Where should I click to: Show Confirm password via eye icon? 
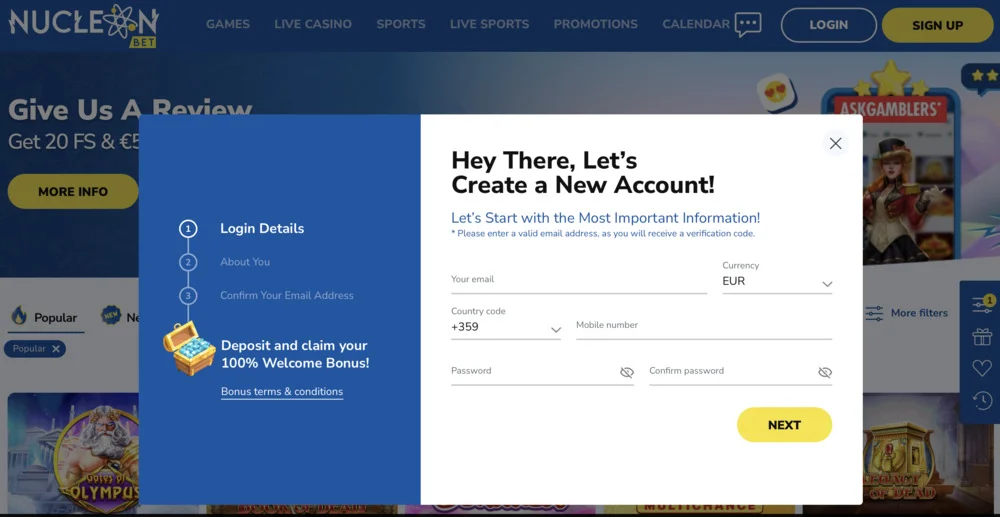click(825, 372)
